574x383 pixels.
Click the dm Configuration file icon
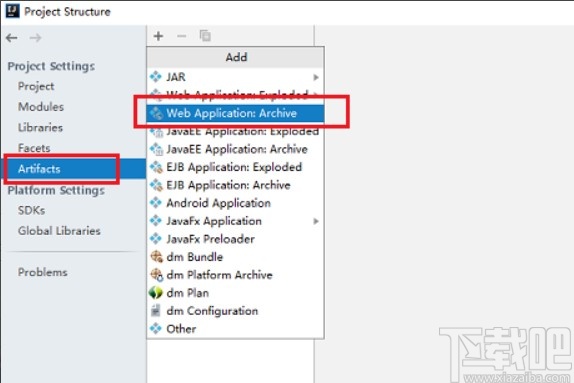156,311
